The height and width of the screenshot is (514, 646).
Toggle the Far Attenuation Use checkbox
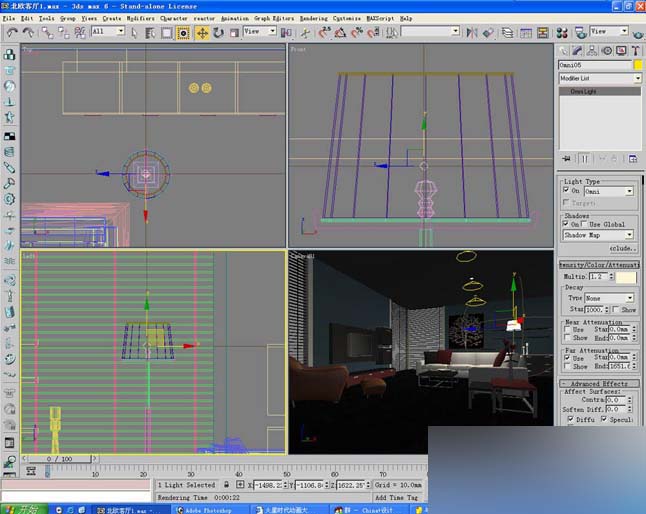(x=566, y=357)
